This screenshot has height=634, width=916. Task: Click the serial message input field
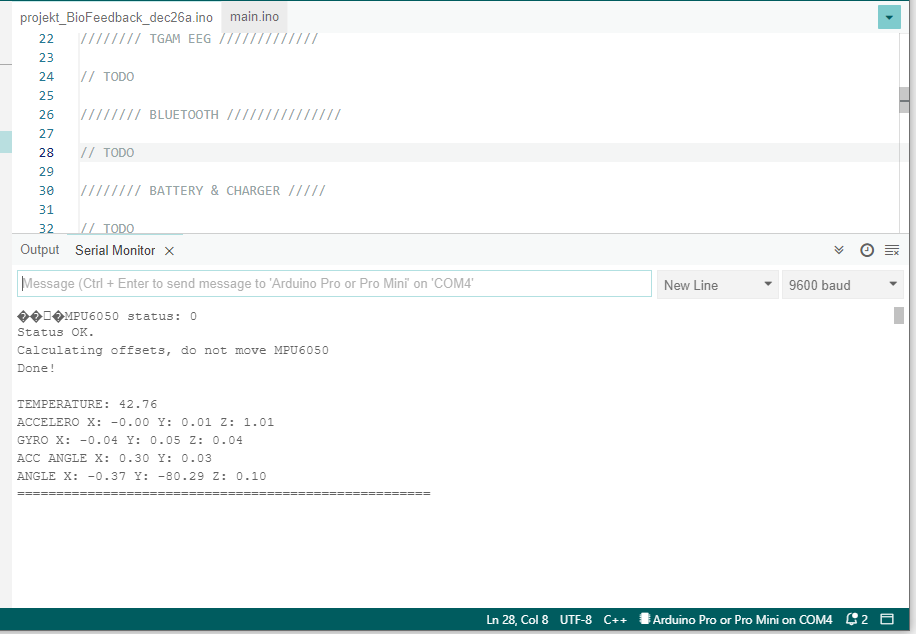334,284
